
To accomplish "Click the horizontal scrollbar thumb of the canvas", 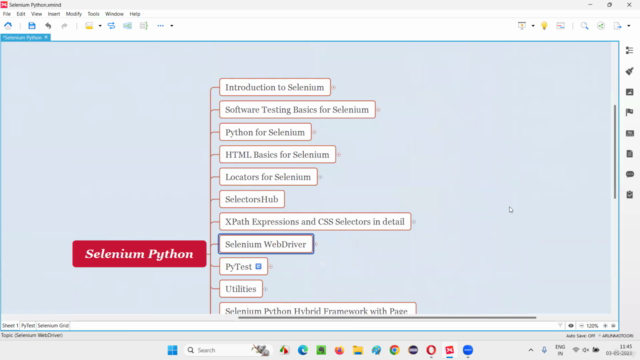I will 387,318.
